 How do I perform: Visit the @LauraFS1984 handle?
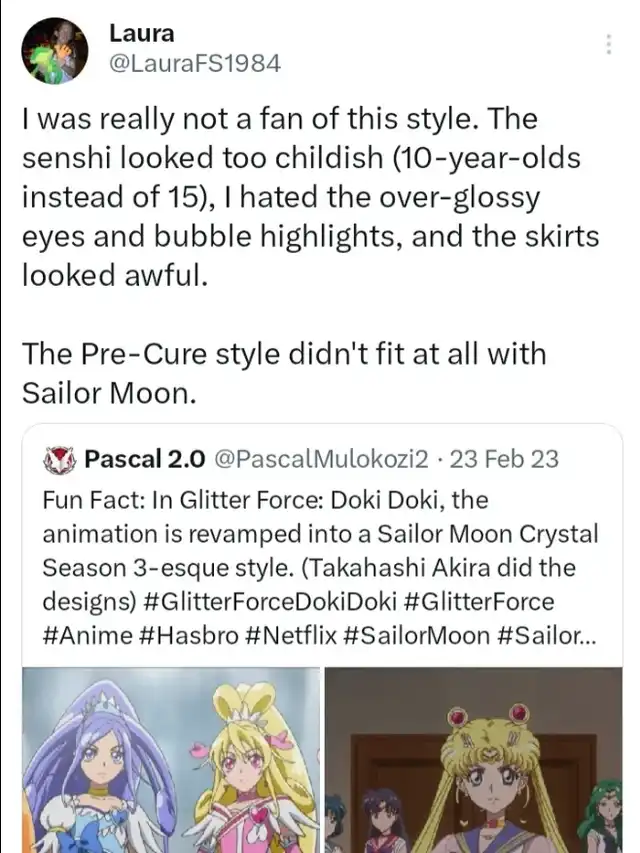tap(194, 63)
